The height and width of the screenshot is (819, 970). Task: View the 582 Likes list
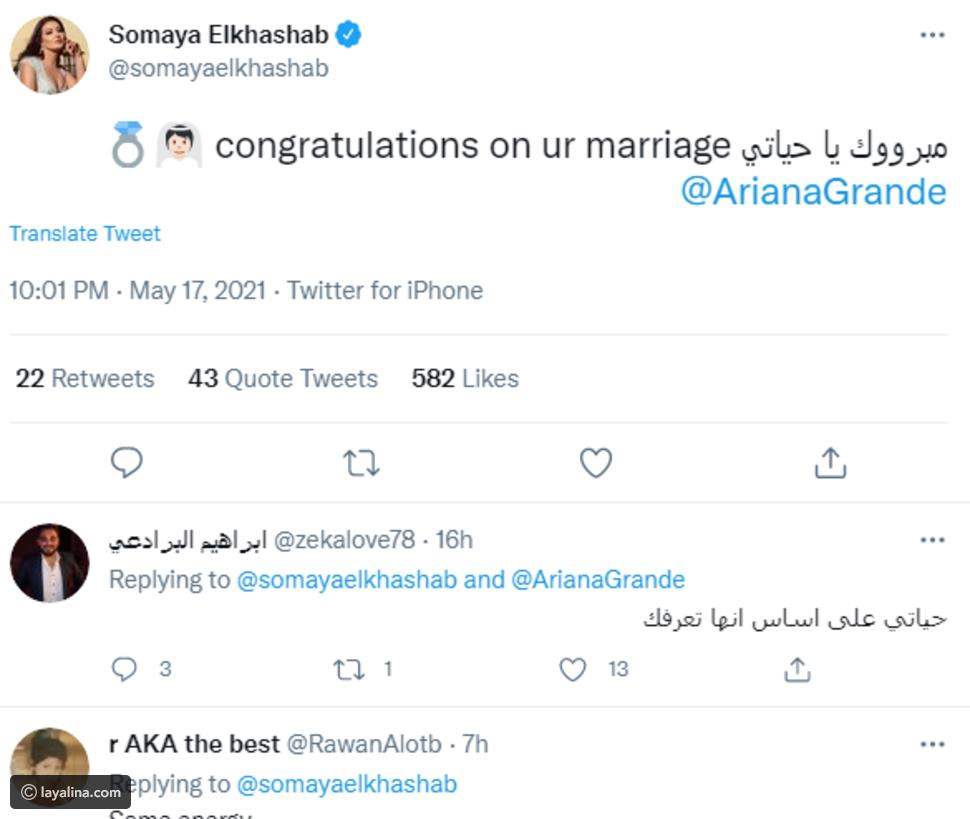pos(465,379)
